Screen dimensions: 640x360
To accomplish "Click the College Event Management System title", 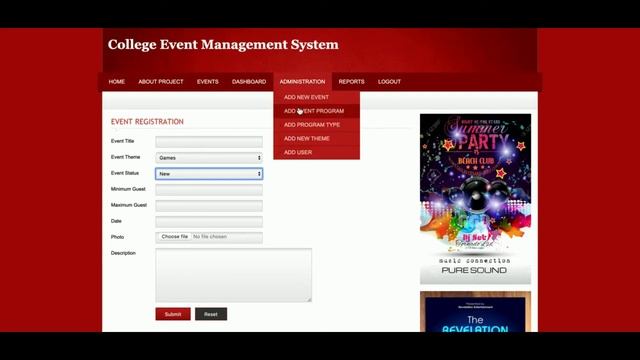I will click(223, 44).
